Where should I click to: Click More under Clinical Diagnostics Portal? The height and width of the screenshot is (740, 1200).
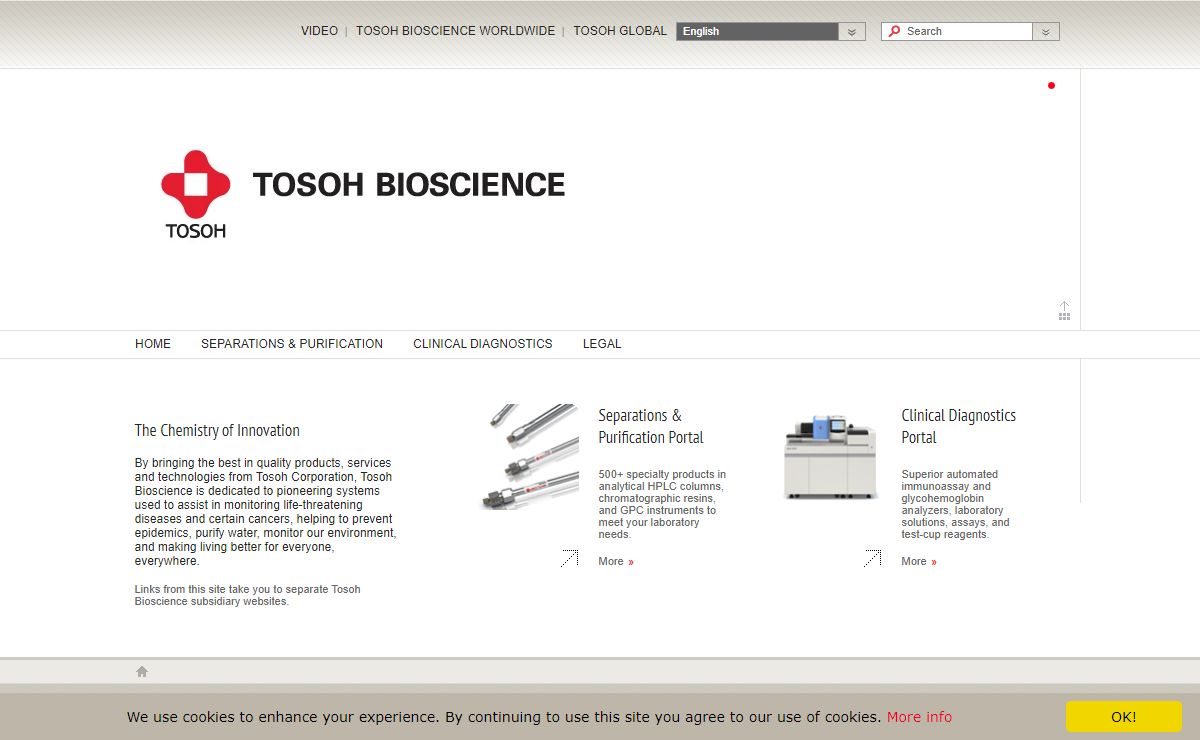(x=919, y=562)
